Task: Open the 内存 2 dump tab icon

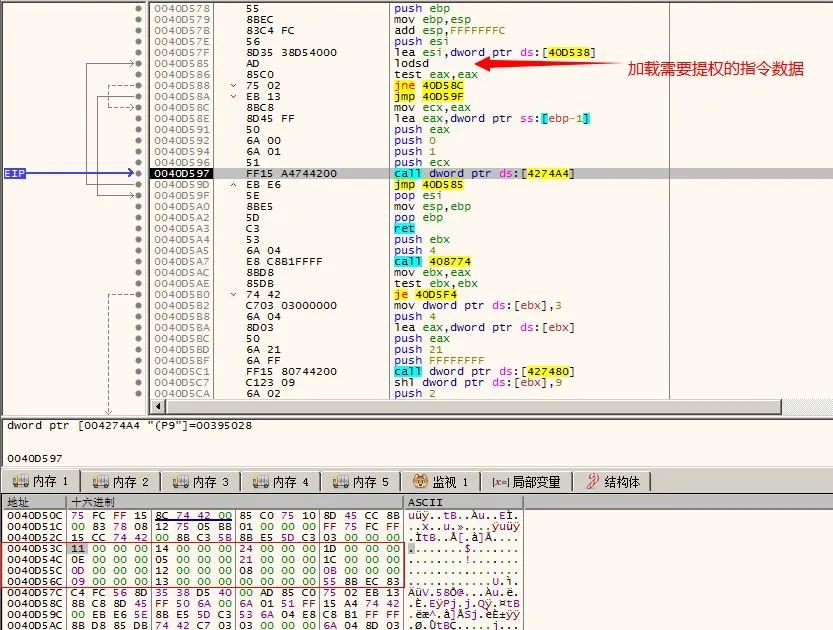Action: [x=99, y=482]
